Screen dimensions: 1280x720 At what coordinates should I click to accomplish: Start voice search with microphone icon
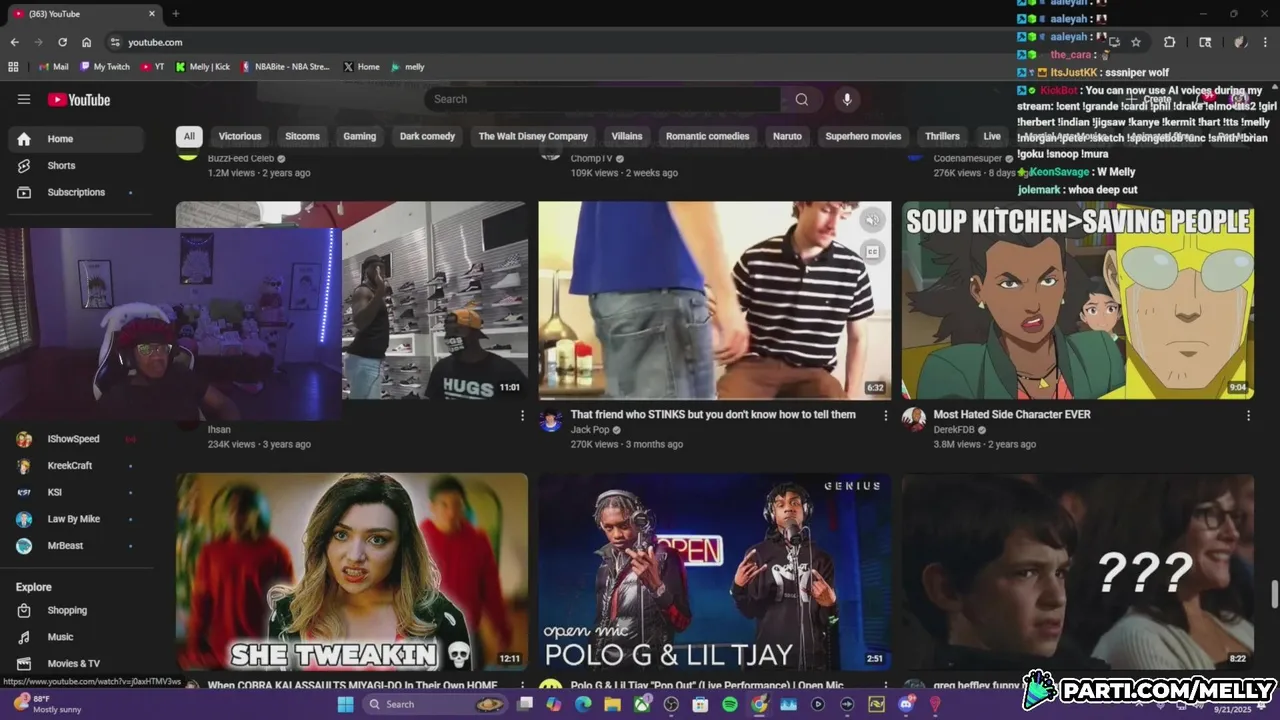point(847,99)
